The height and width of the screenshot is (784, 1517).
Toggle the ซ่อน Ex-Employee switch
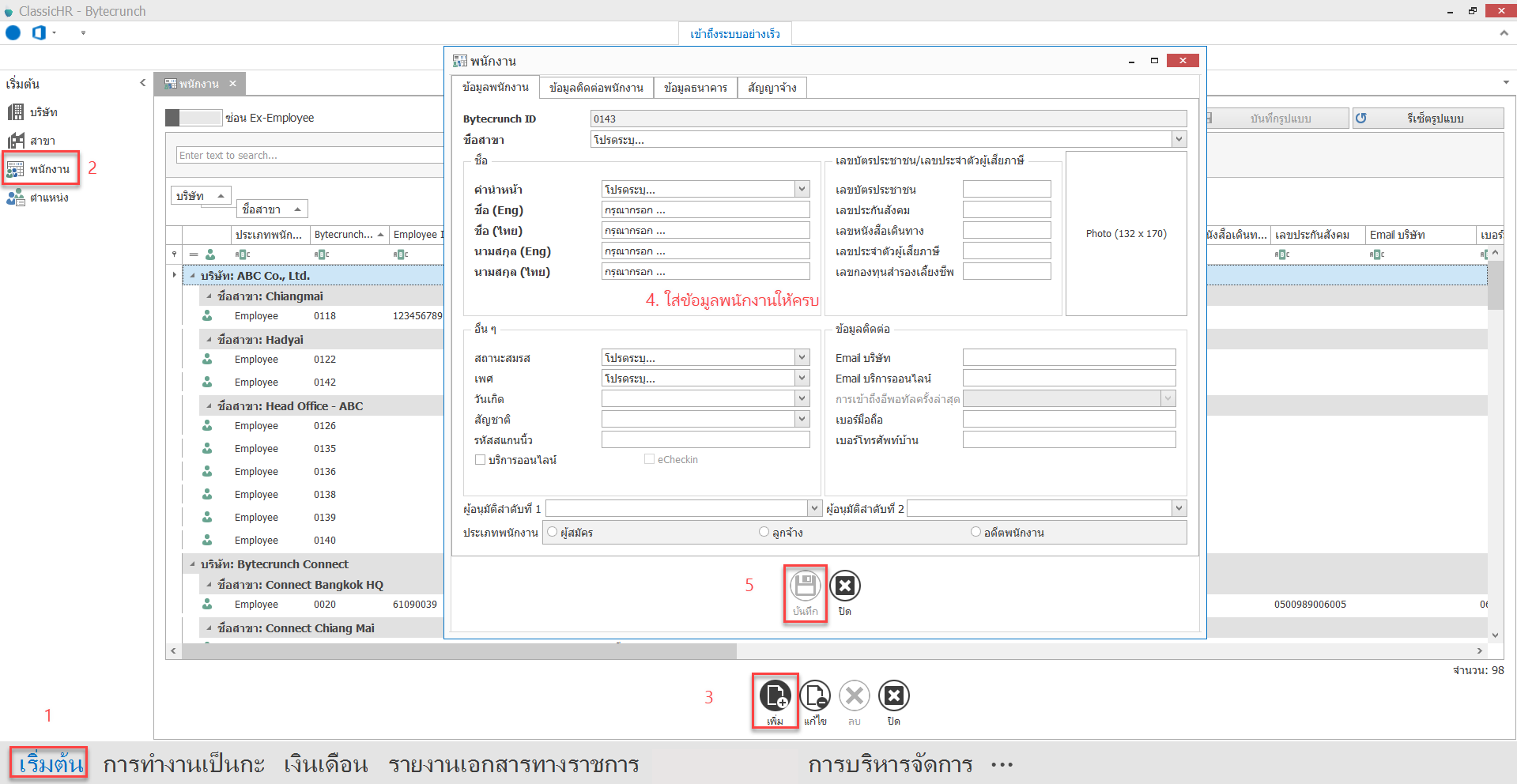pyautogui.click(x=193, y=118)
